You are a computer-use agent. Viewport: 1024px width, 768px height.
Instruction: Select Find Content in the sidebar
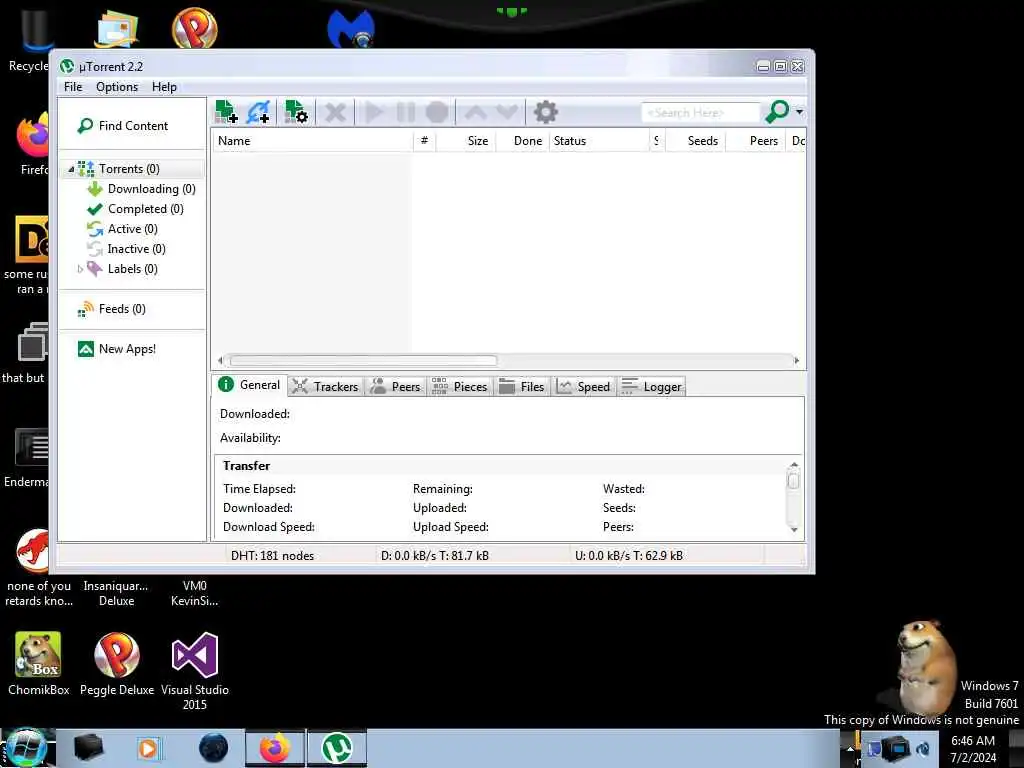pyautogui.click(x=123, y=125)
